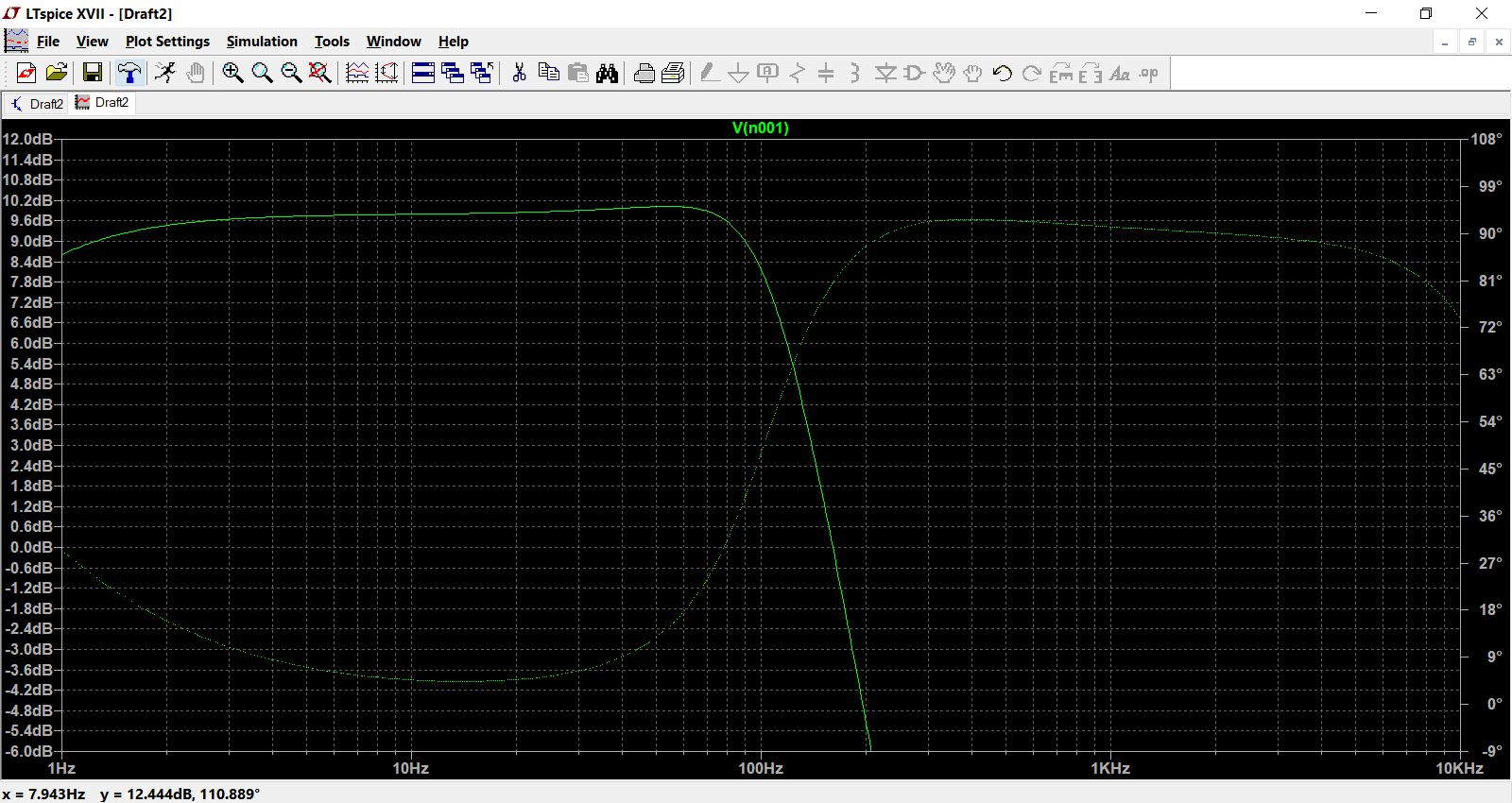
Task: Click the 12.0dB top magnitude axis label
Action: click(x=27, y=139)
